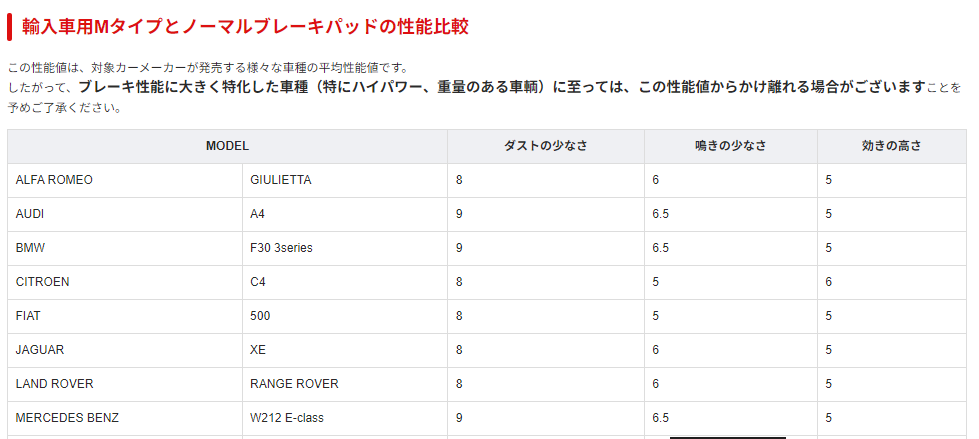The width and height of the screenshot is (979, 439).
Task: Select the MERCEDES BENZ cell
Action: point(67,418)
